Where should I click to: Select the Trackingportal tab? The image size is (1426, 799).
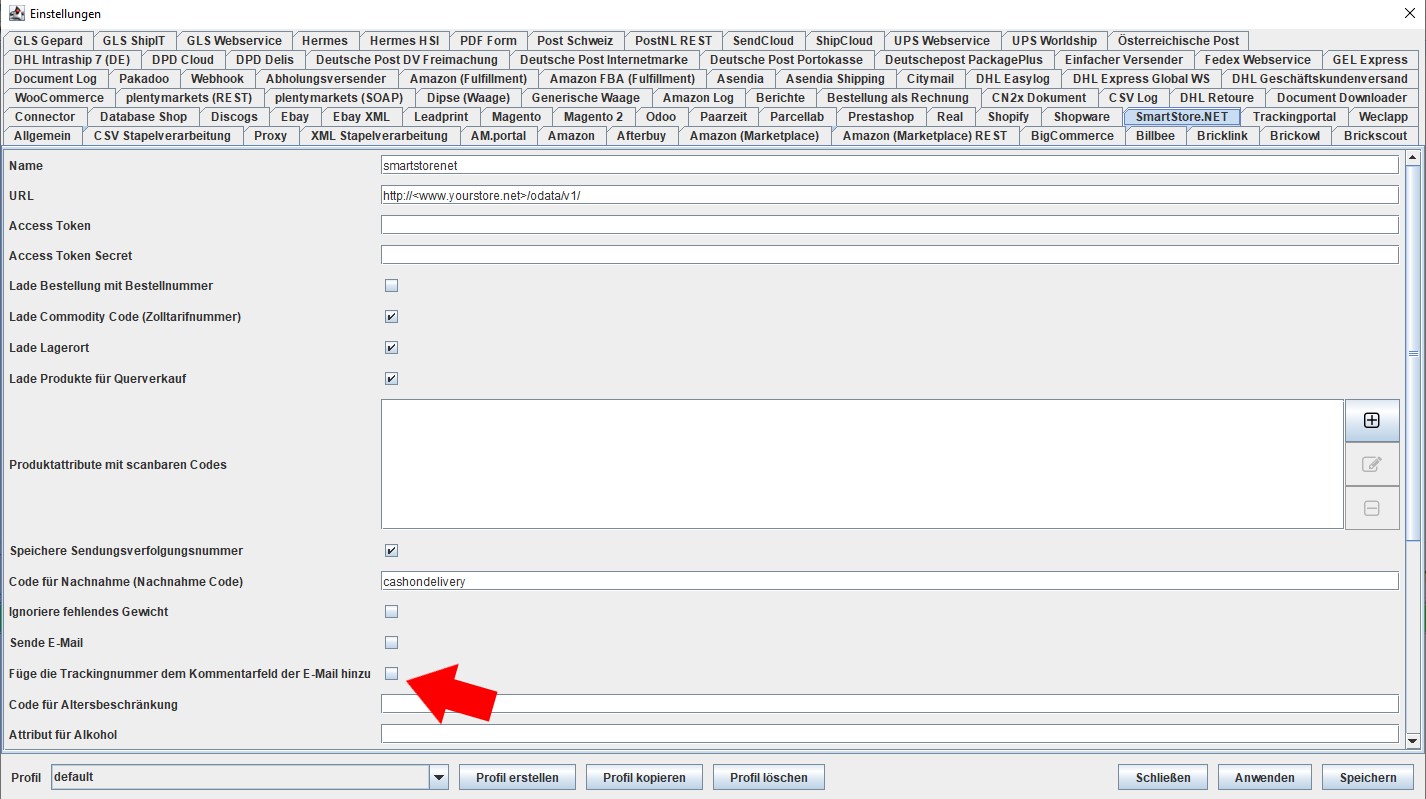pos(1294,117)
